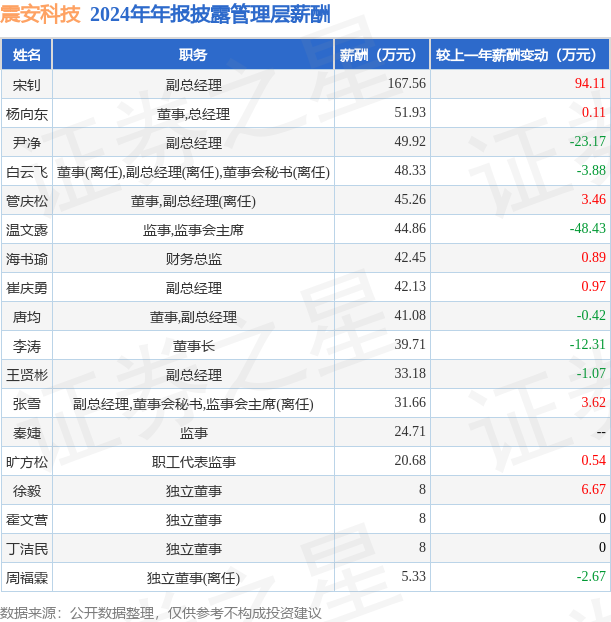Select the change value 6.67
This screenshot has width=611, height=622.
click(594, 489)
